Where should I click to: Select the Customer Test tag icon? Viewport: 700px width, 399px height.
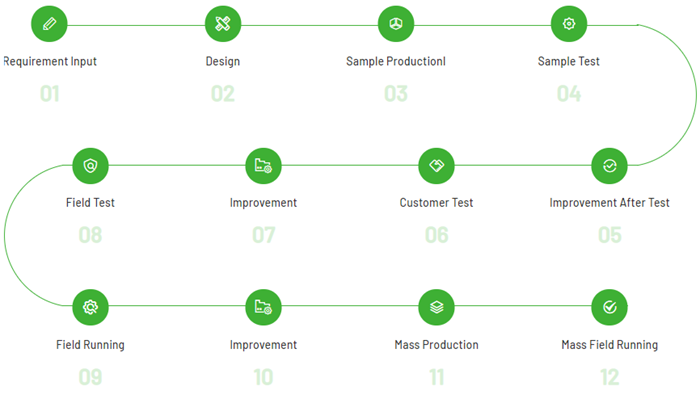[437, 166]
